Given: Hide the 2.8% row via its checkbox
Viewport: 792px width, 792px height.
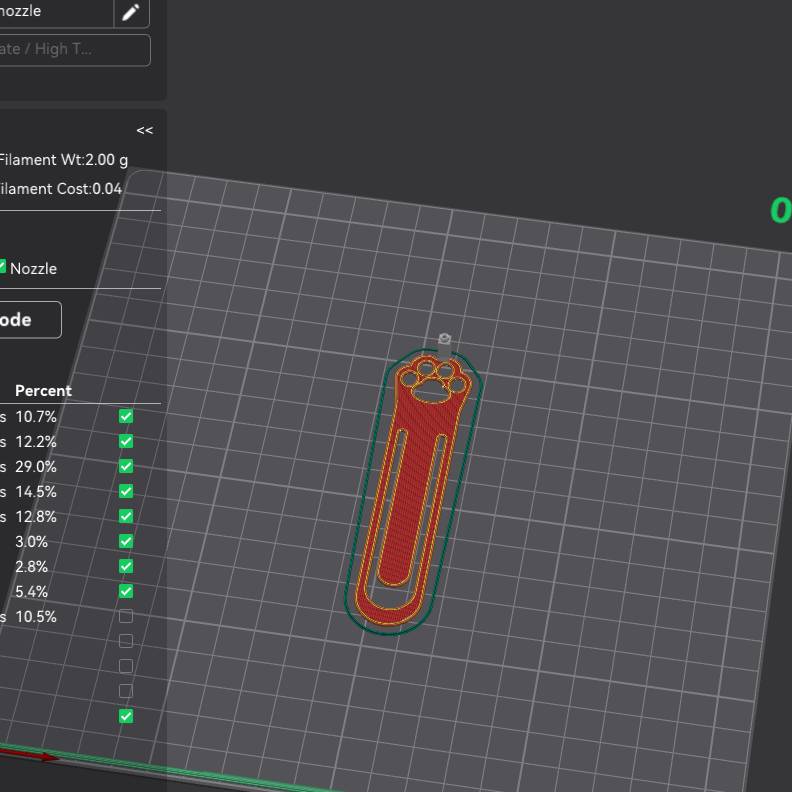Looking at the screenshot, I should click(126, 566).
